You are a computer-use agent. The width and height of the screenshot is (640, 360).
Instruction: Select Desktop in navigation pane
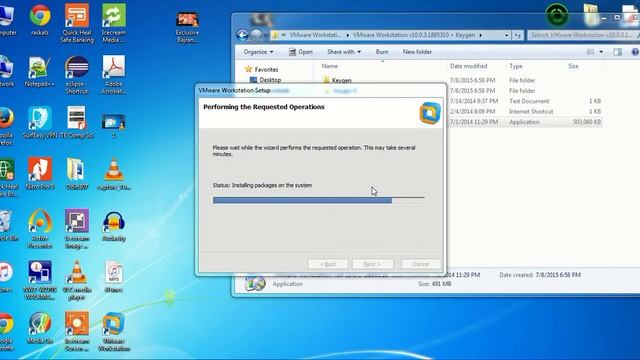point(266,80)
